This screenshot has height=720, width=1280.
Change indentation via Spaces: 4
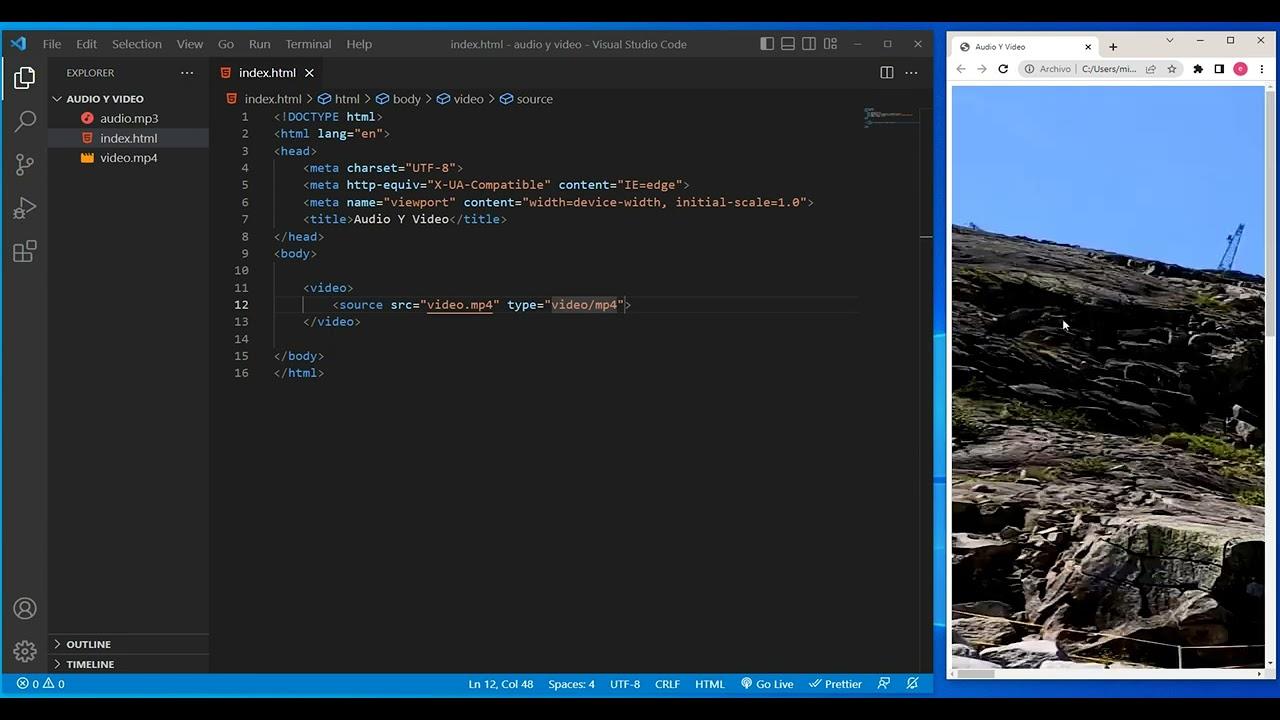571,684
